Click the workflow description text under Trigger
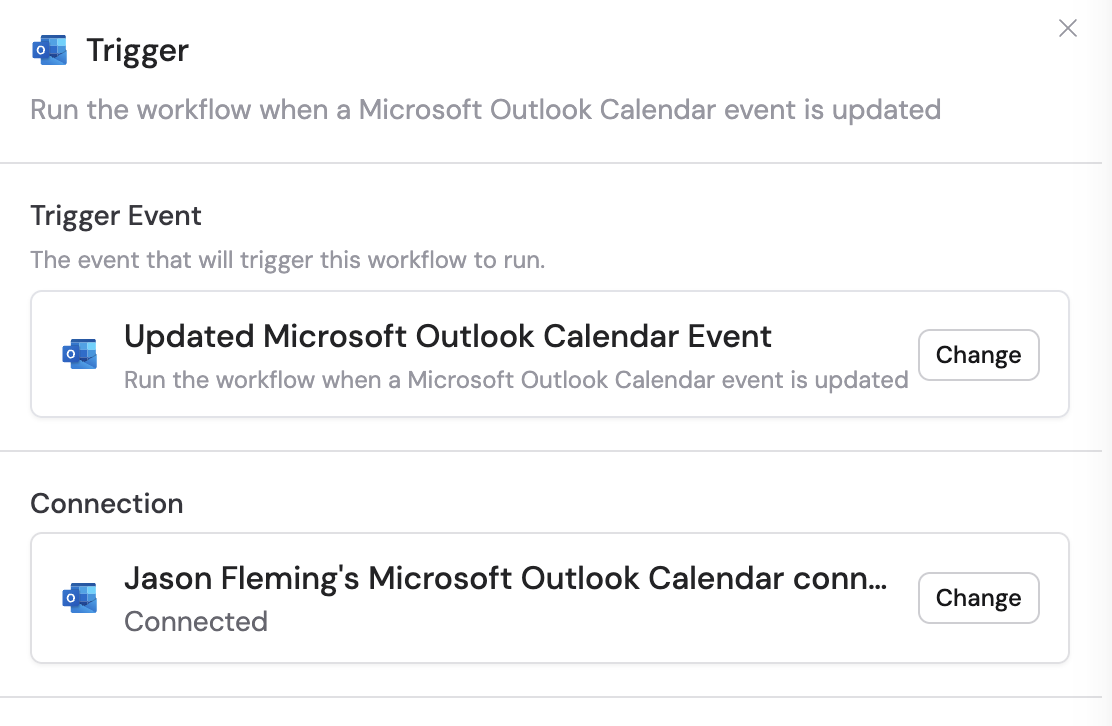 coord(486,109)
